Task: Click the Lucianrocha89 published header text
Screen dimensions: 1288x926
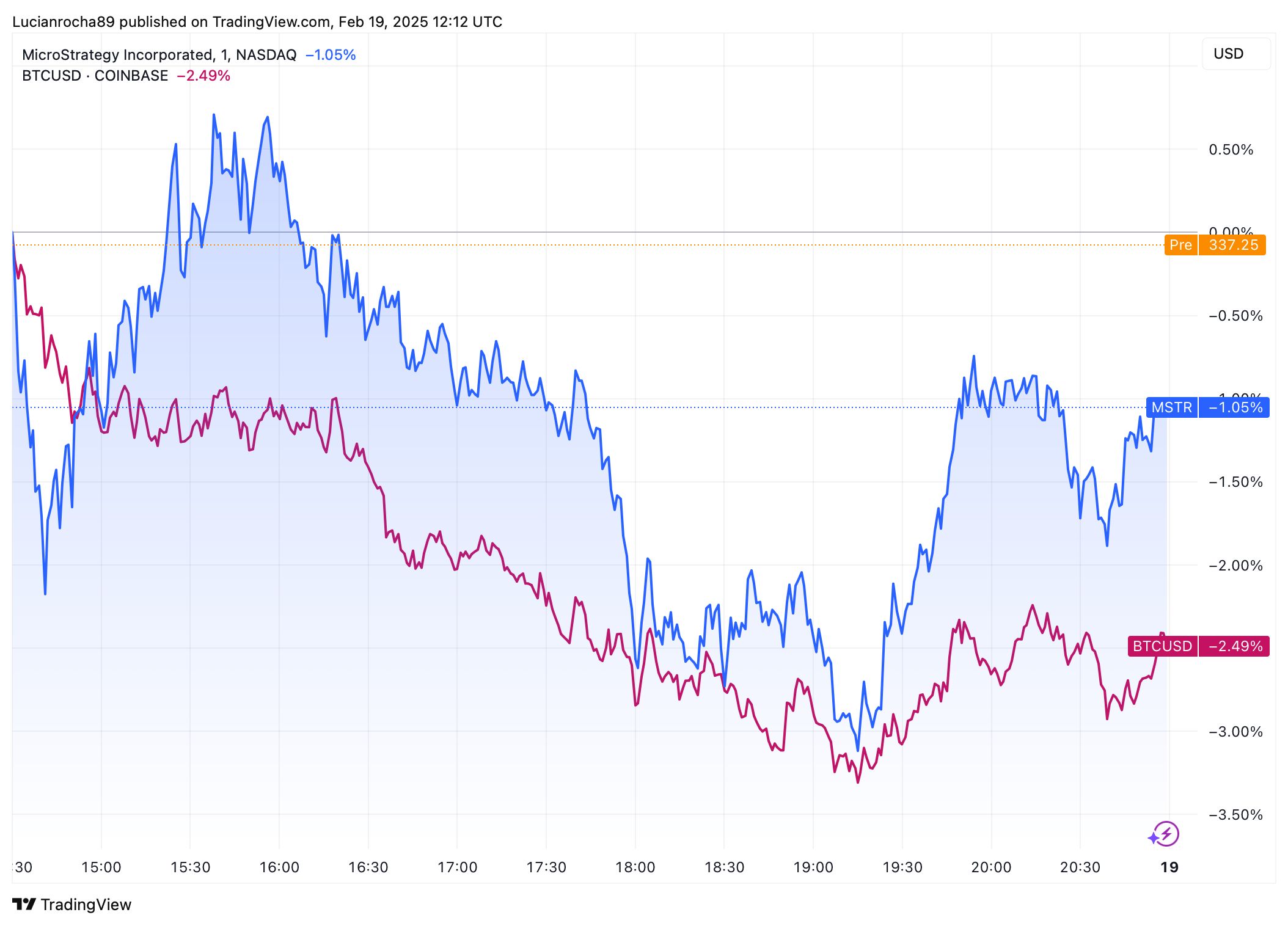Action: 257,22
